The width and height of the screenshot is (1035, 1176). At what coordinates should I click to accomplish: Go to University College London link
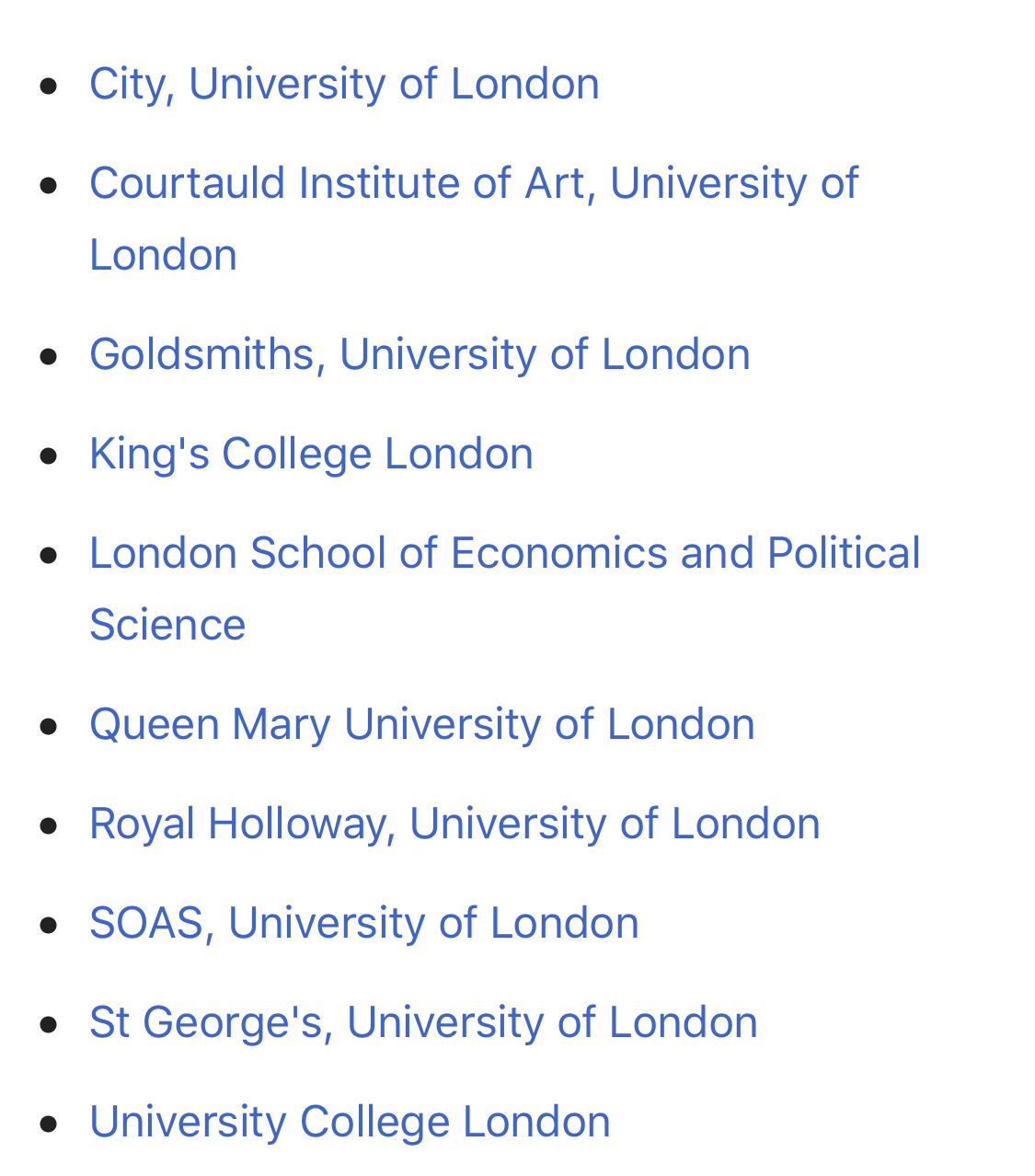pos(350,1122)
